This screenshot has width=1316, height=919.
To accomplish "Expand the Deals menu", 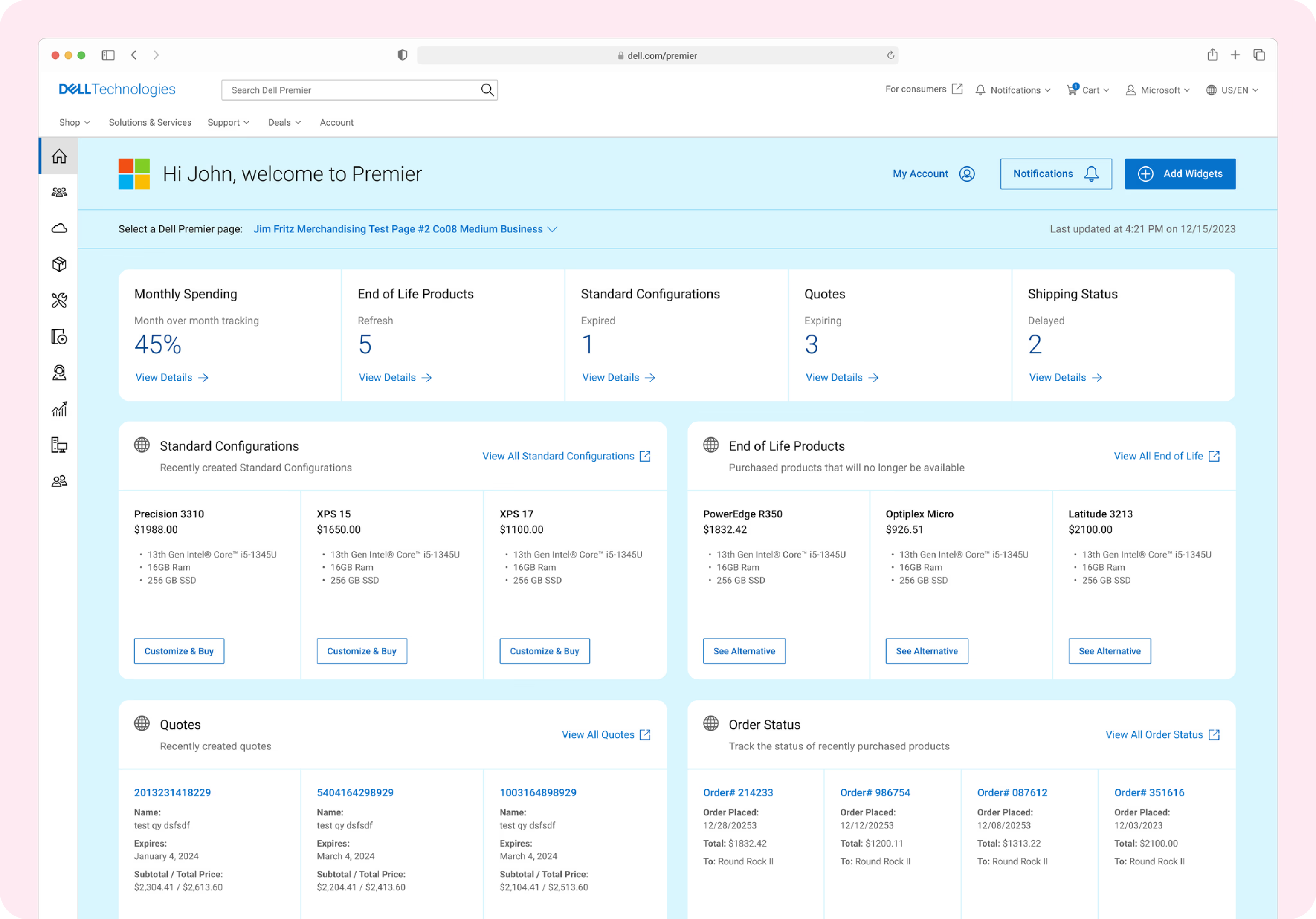I will [x=284, y=123].
